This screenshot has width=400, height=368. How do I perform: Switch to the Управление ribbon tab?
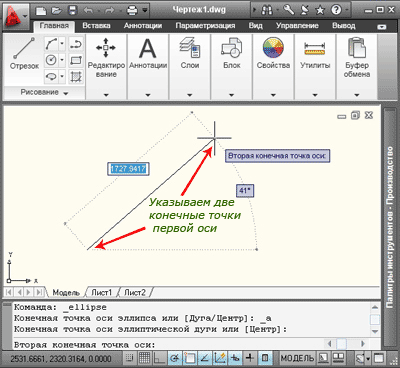[x=297, y=26]
